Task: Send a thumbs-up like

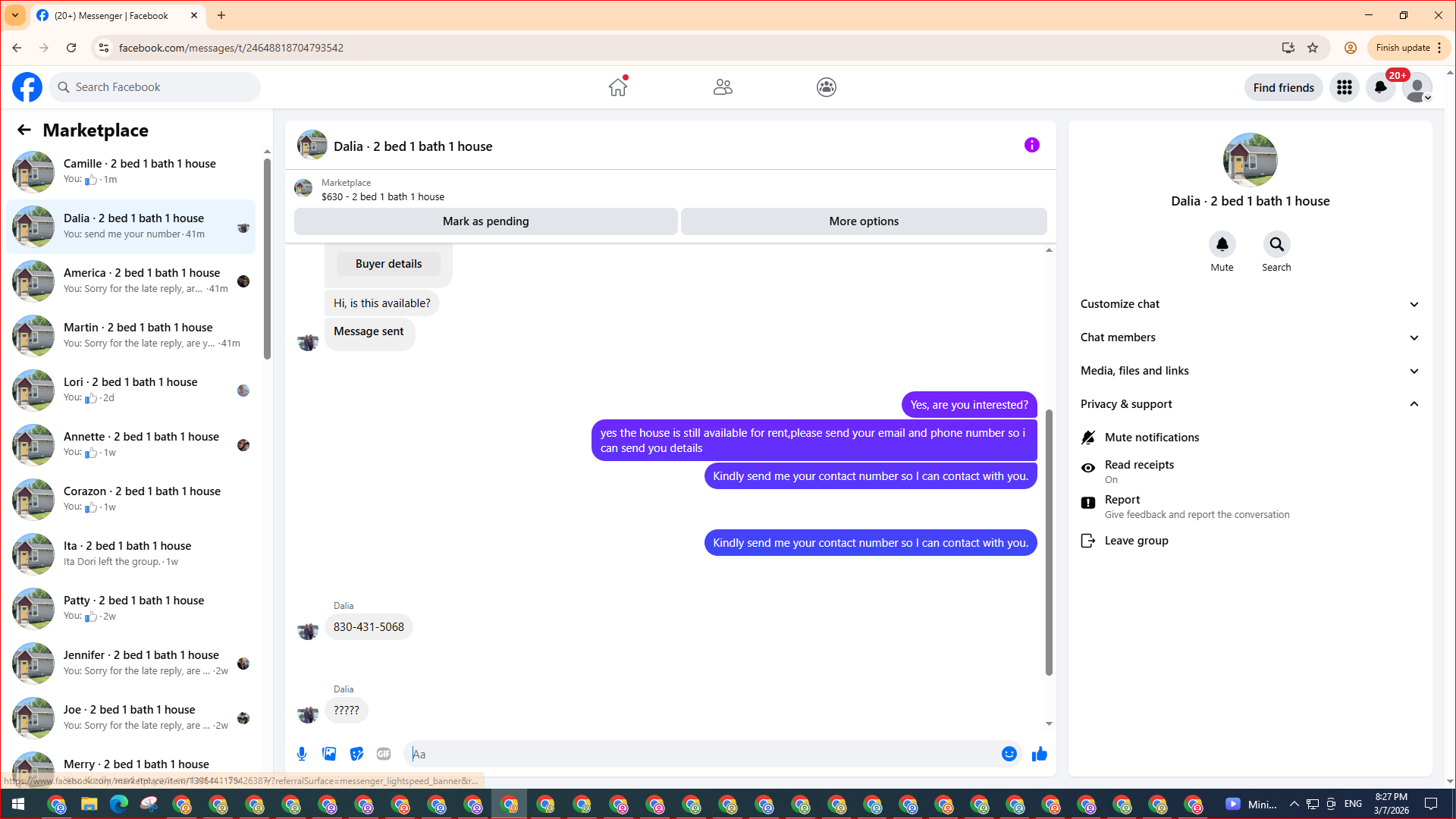Action: point(1040,754)
